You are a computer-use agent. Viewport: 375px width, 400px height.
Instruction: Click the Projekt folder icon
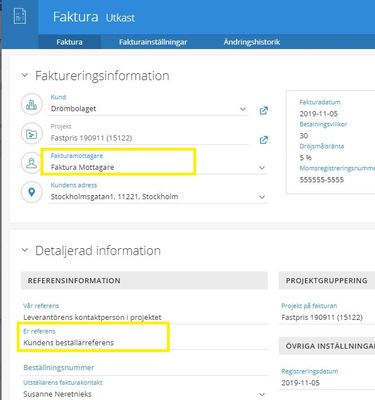tap(32, 134)
